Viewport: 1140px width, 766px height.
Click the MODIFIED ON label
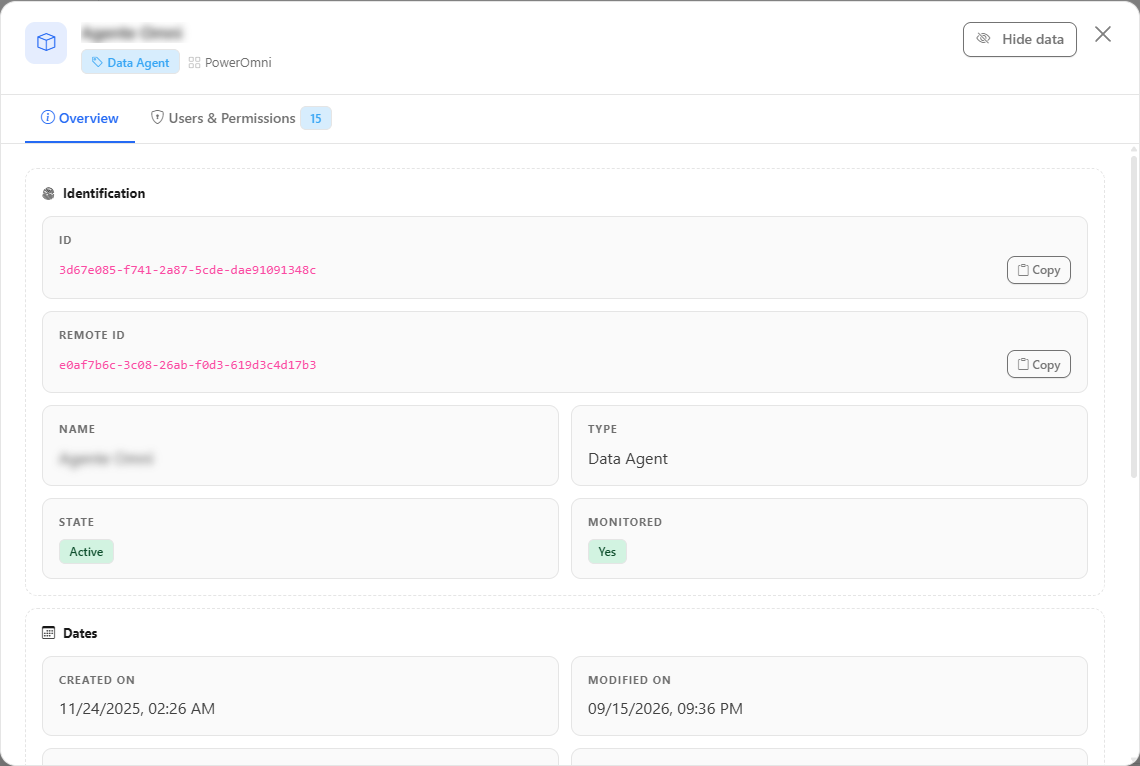[x=629, y=680]
